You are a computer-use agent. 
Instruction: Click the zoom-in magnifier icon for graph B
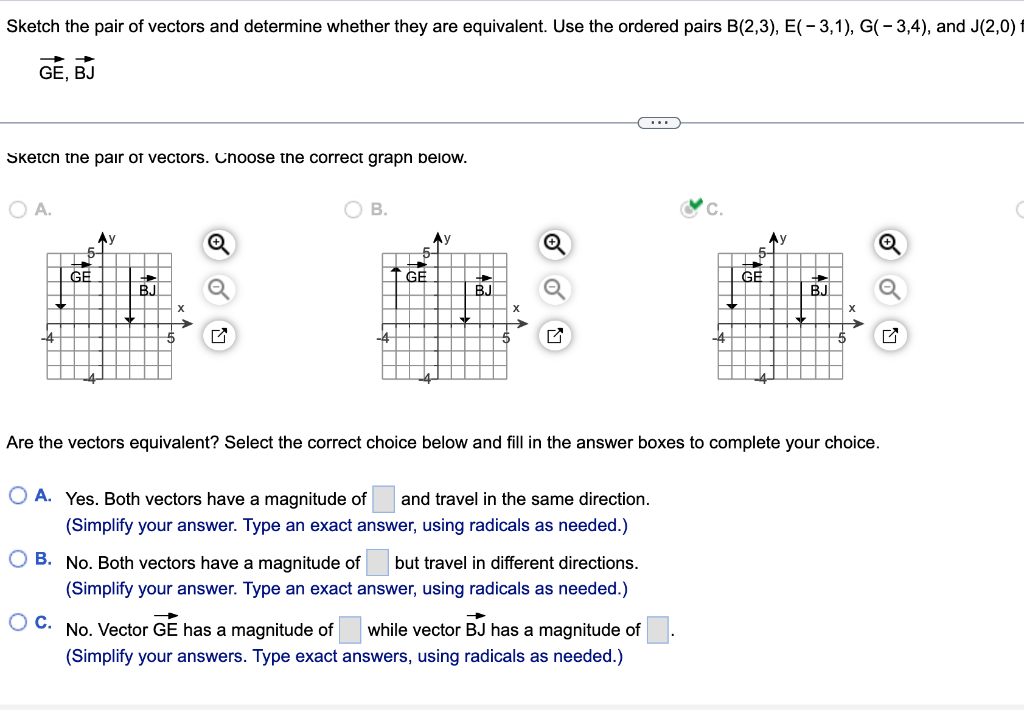(554, 244)
